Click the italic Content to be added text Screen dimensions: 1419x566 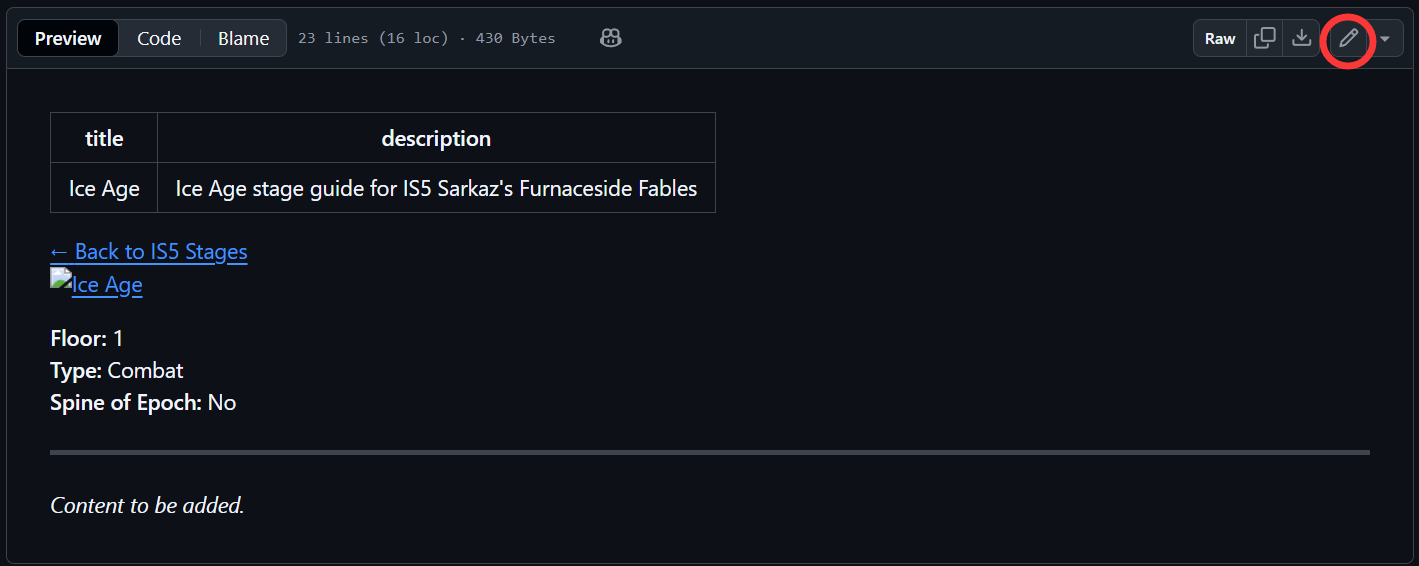point(147,505)
